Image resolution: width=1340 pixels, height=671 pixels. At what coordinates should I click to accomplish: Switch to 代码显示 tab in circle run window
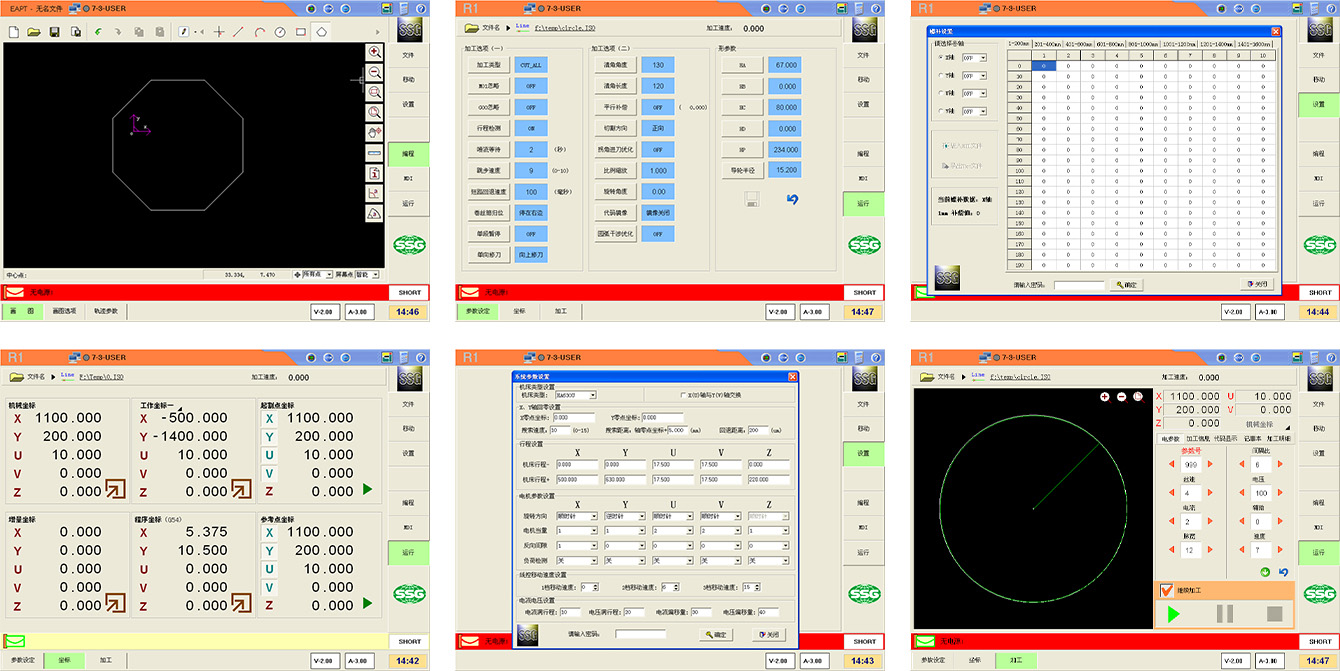point(1225,438)
